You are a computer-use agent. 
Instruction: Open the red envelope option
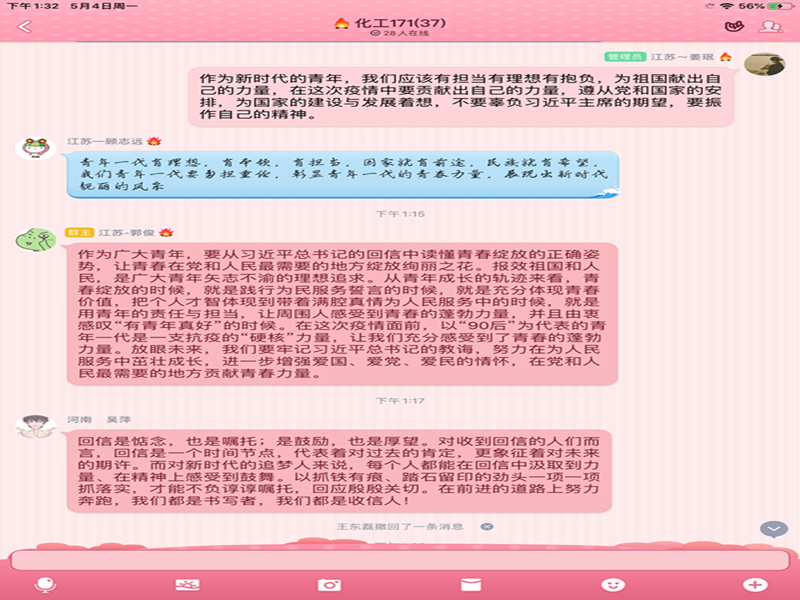pyautogui.click(x=470, y=585)
